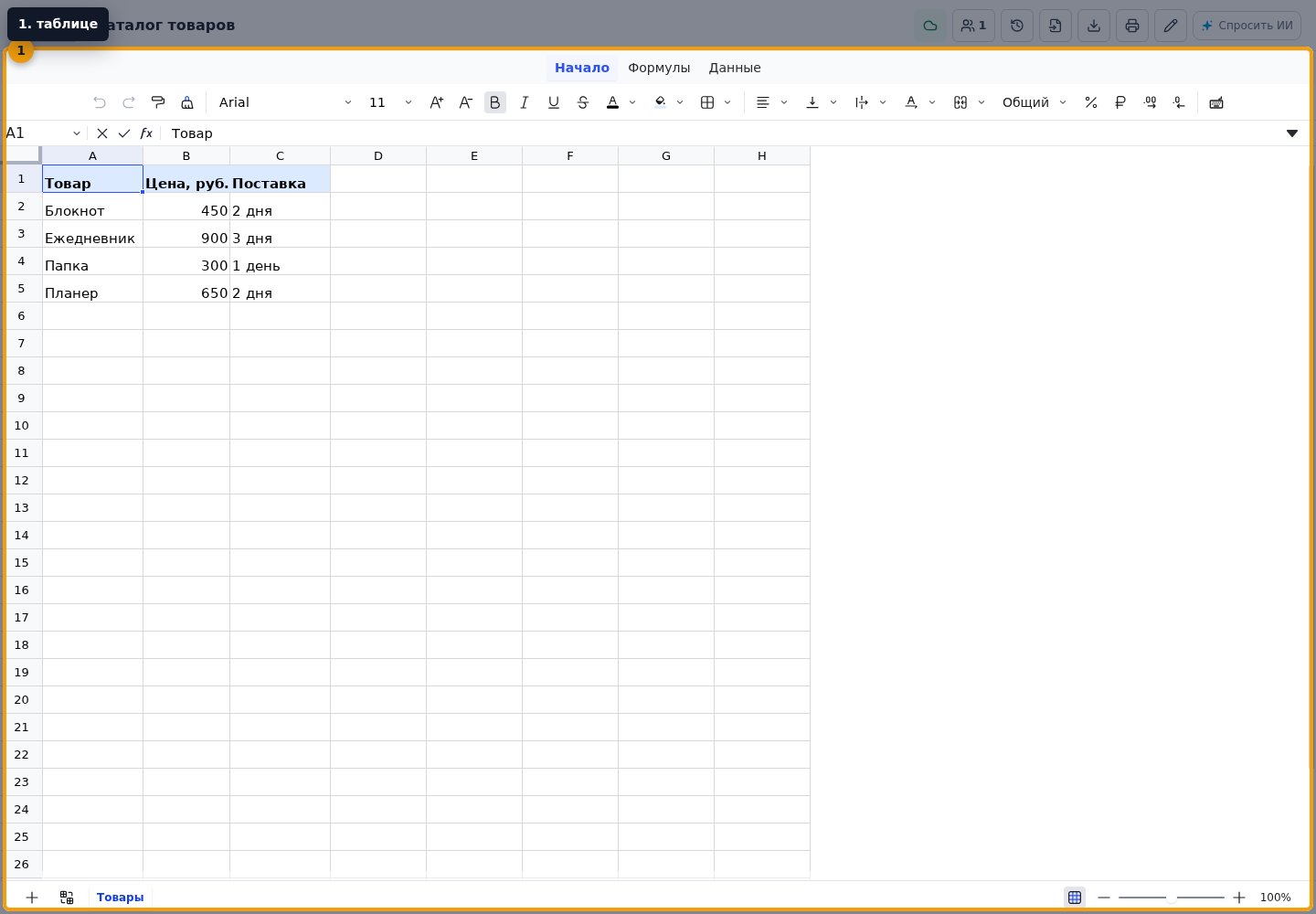1316x914 pixels.
Task: Click the download button in the header
Action: click(1094, 26)
